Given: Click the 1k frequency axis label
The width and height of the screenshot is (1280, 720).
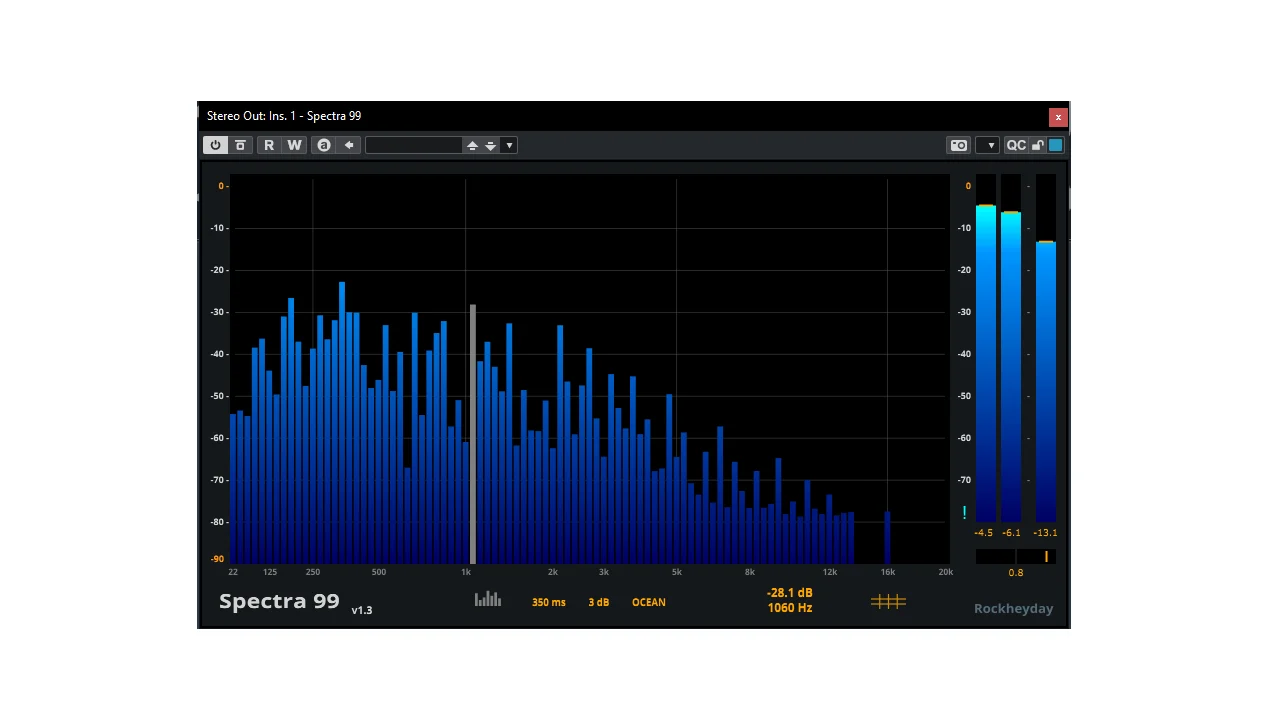Looking at the screenshot, I should pyautogui.click(x=466, y=572).
